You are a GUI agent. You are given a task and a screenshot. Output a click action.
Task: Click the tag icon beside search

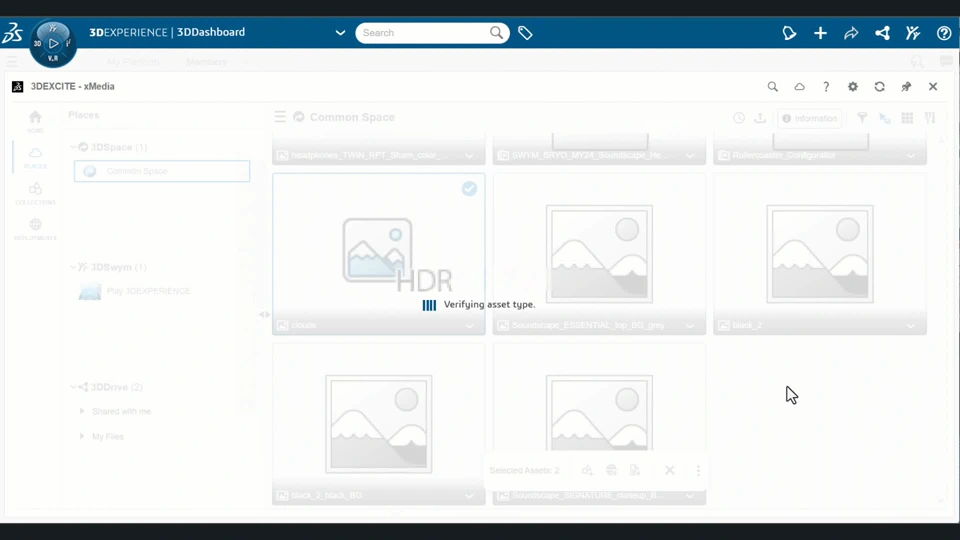click(525, 33)
